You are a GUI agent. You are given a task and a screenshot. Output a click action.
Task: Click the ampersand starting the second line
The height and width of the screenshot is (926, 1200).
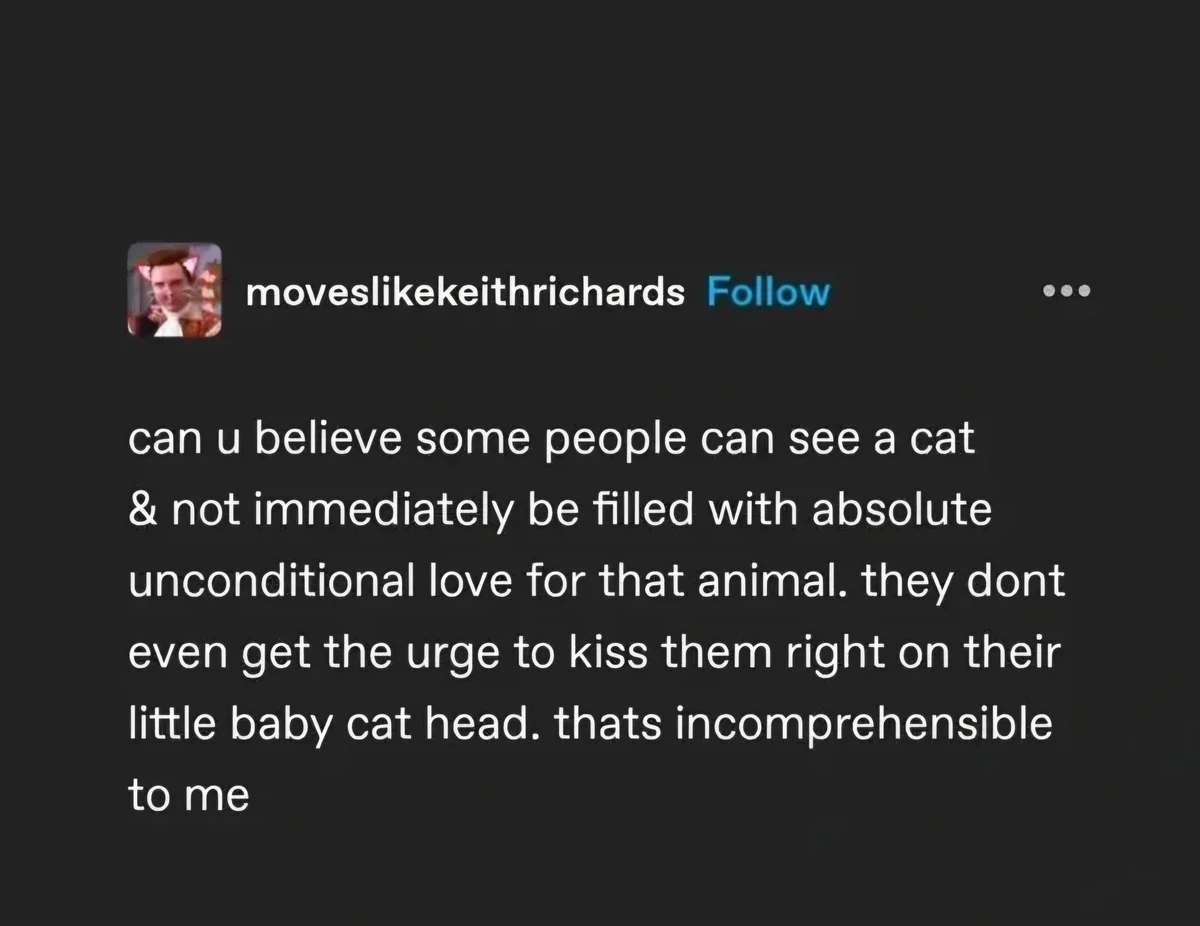point(140,511)
